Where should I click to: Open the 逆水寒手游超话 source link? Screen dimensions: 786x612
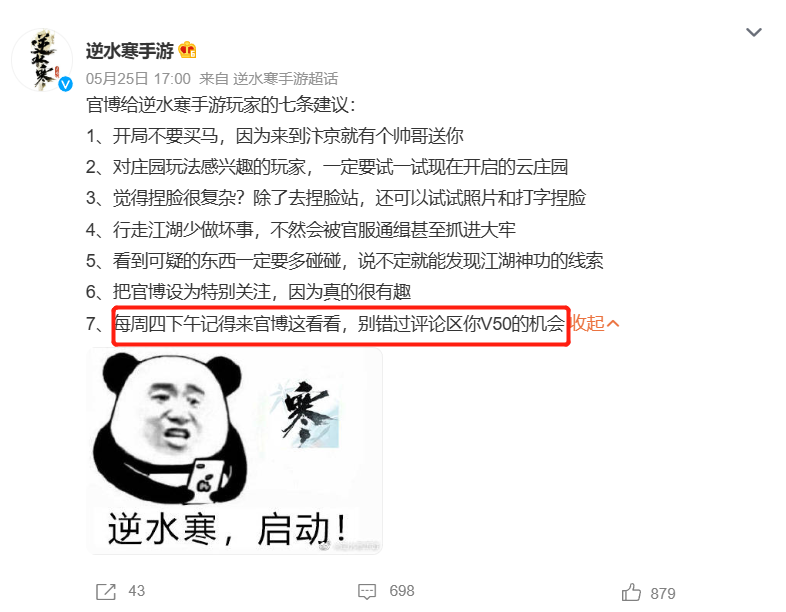(x=285, y=79)
